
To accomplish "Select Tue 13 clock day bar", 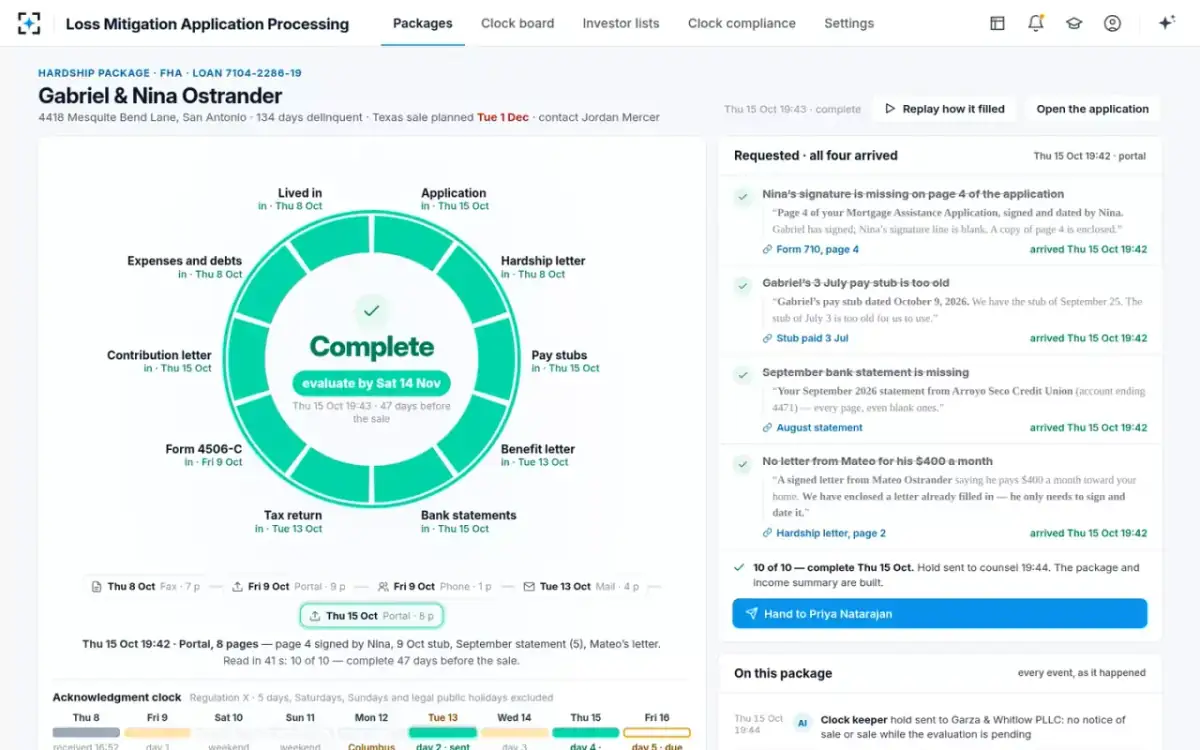I will point(443,732).
